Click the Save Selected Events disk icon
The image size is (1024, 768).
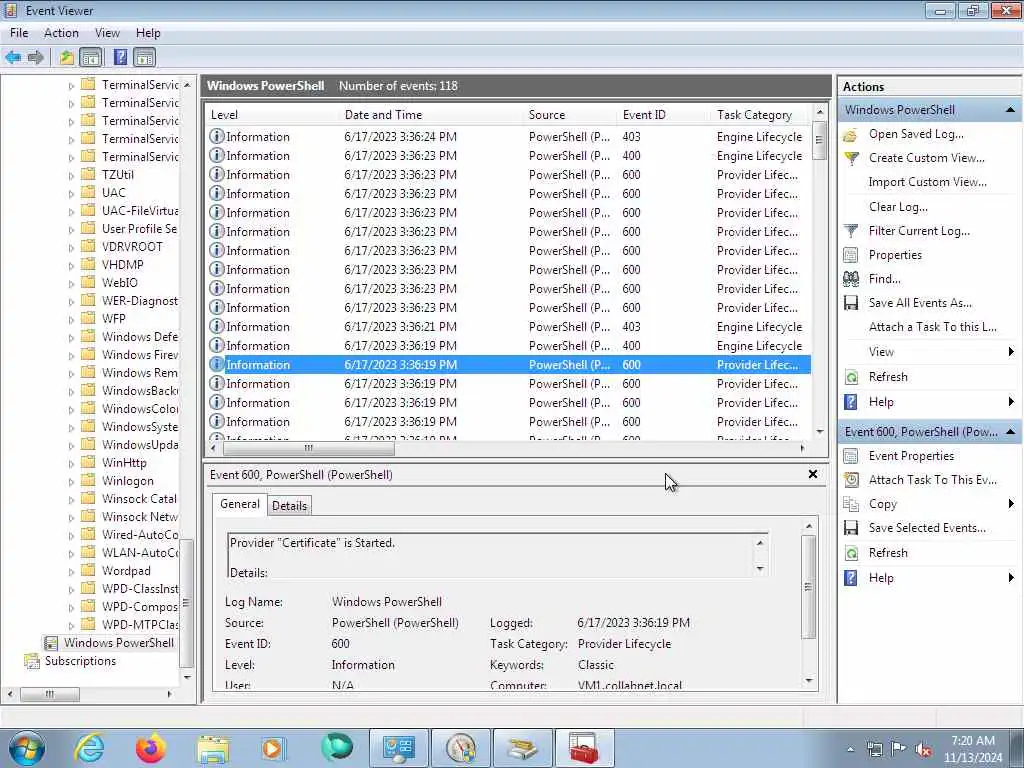(850, 528)
